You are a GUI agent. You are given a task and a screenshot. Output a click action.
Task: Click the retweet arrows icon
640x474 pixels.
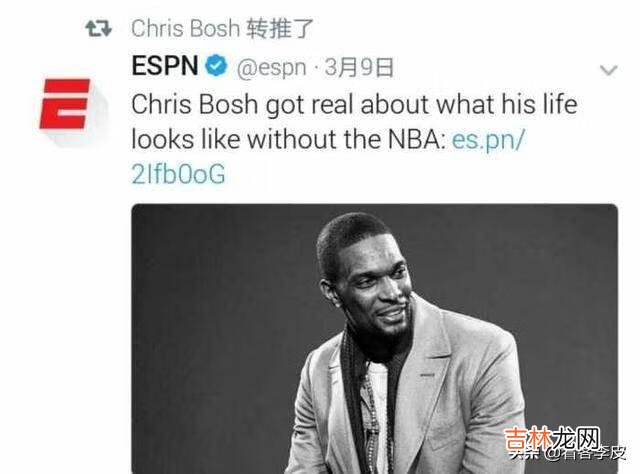tap(98, 29)
